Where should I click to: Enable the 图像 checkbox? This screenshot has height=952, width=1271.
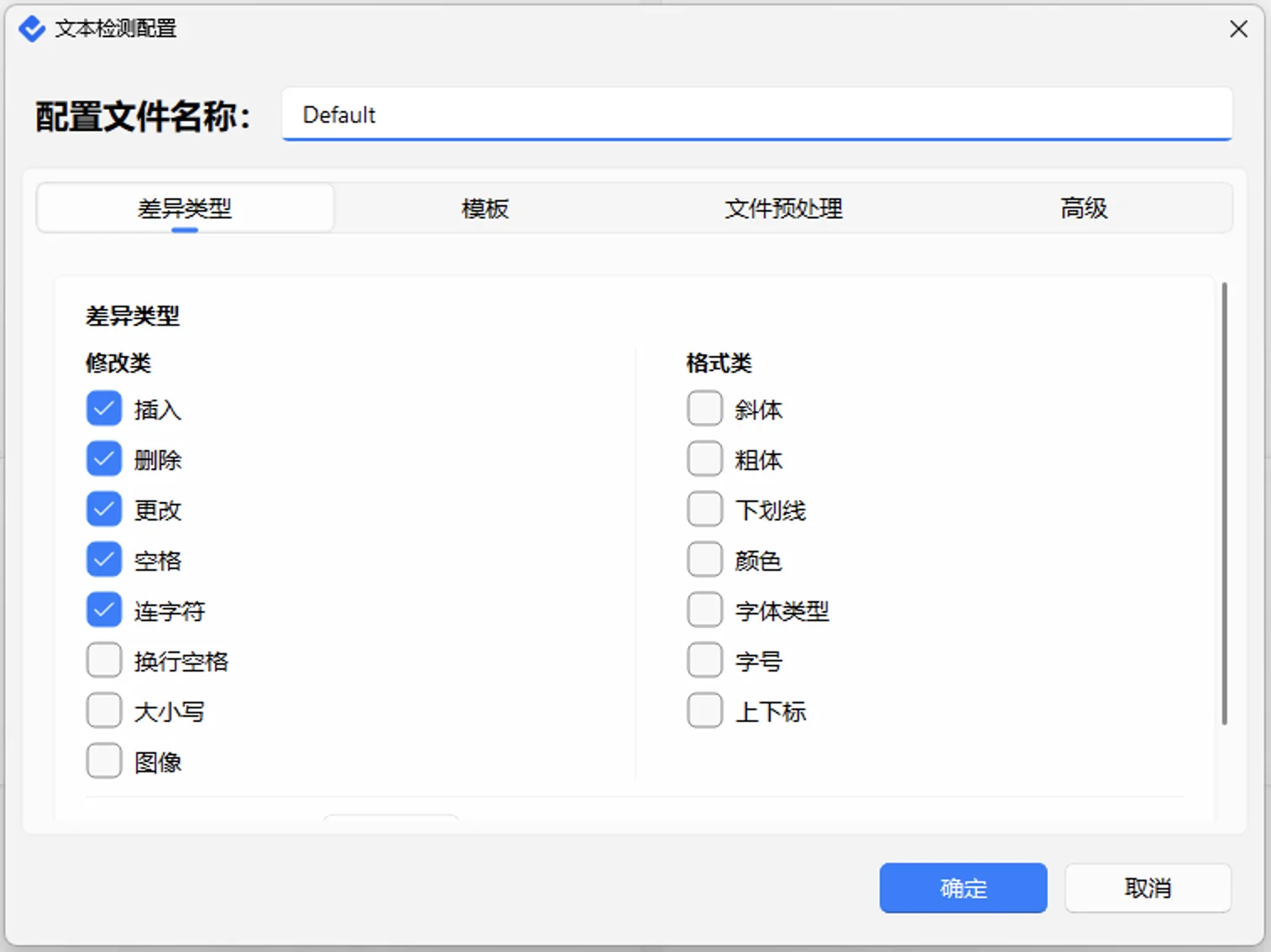point(104,761)
